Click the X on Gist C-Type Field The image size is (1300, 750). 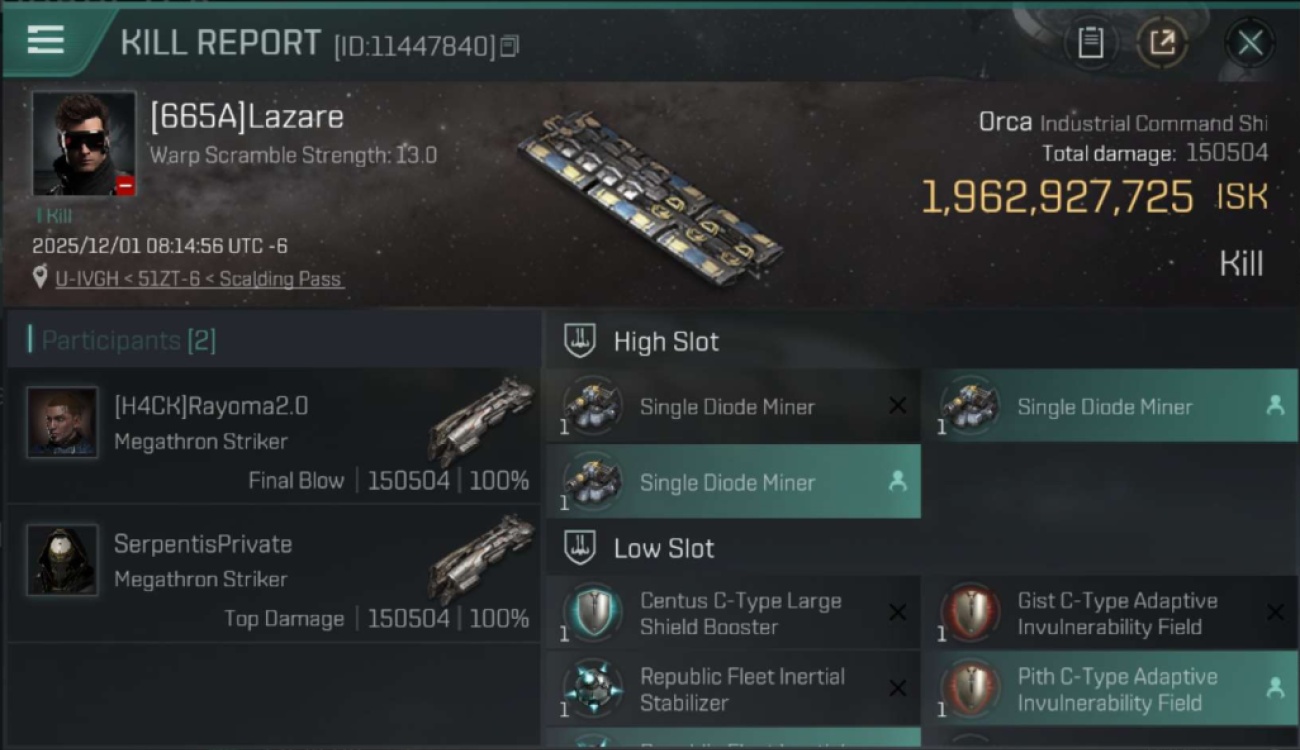[1275, 613]
